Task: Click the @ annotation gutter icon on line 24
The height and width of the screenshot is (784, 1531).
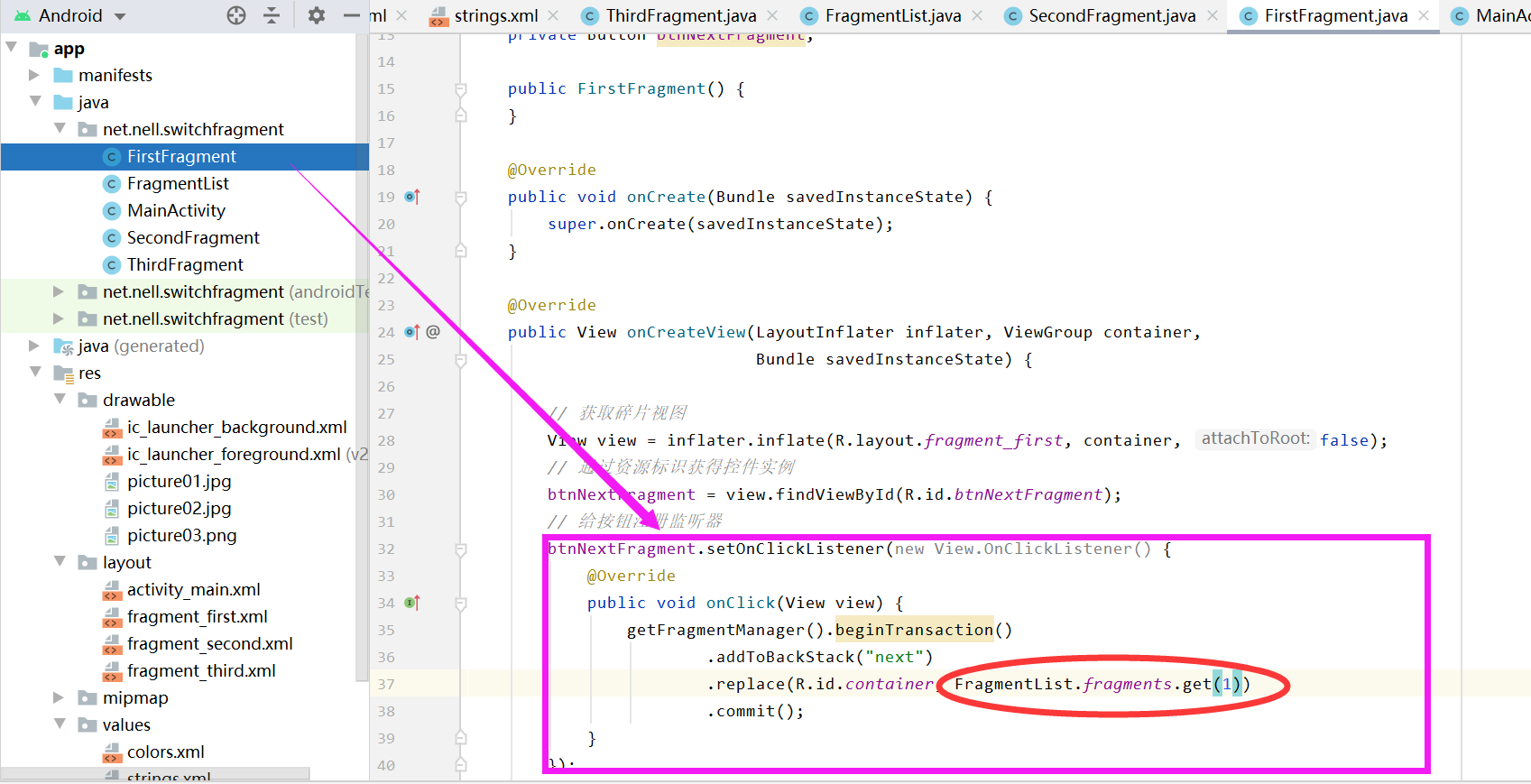Action: coord(433,332)
